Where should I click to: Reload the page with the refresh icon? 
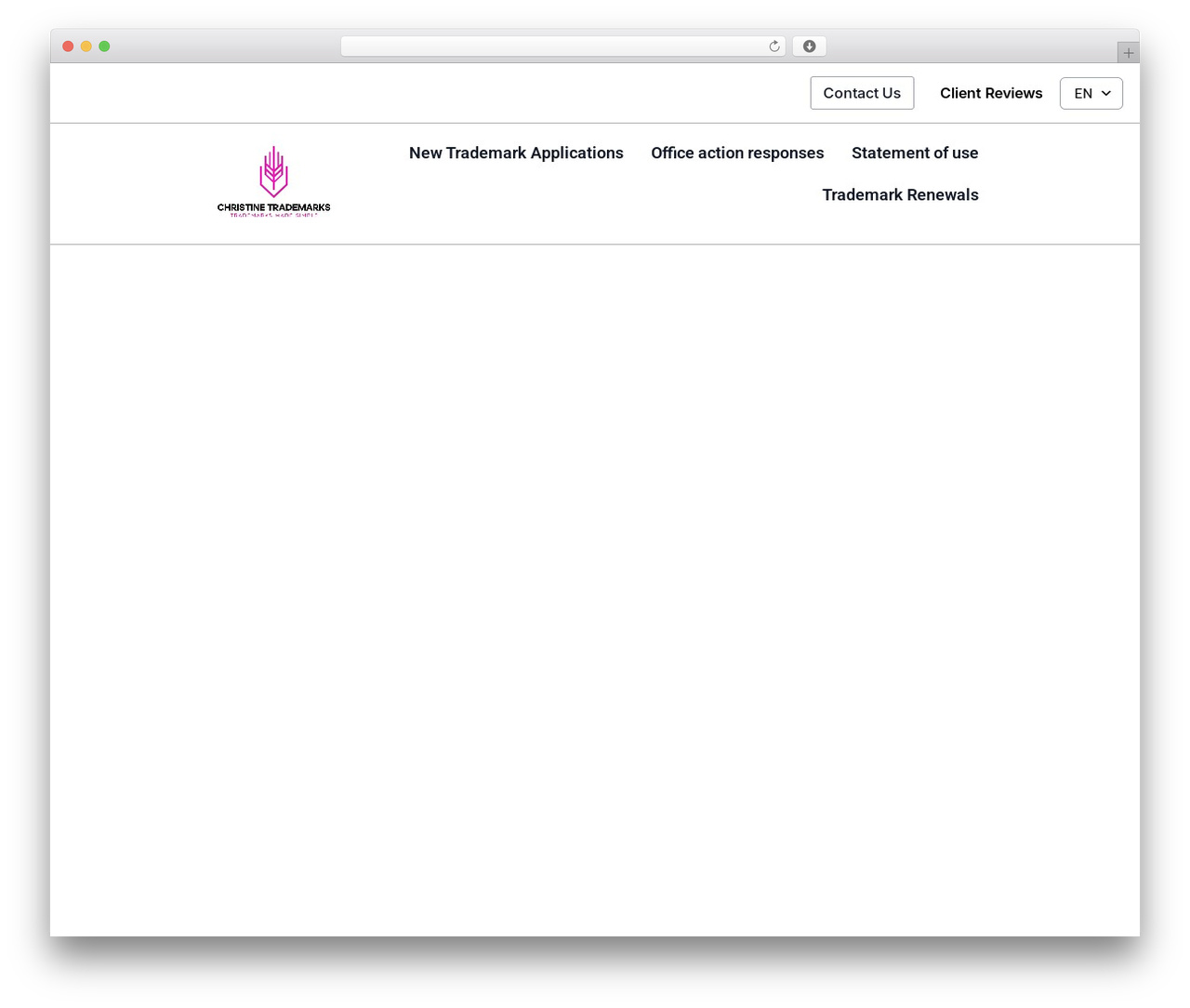[x=773, y=46]
